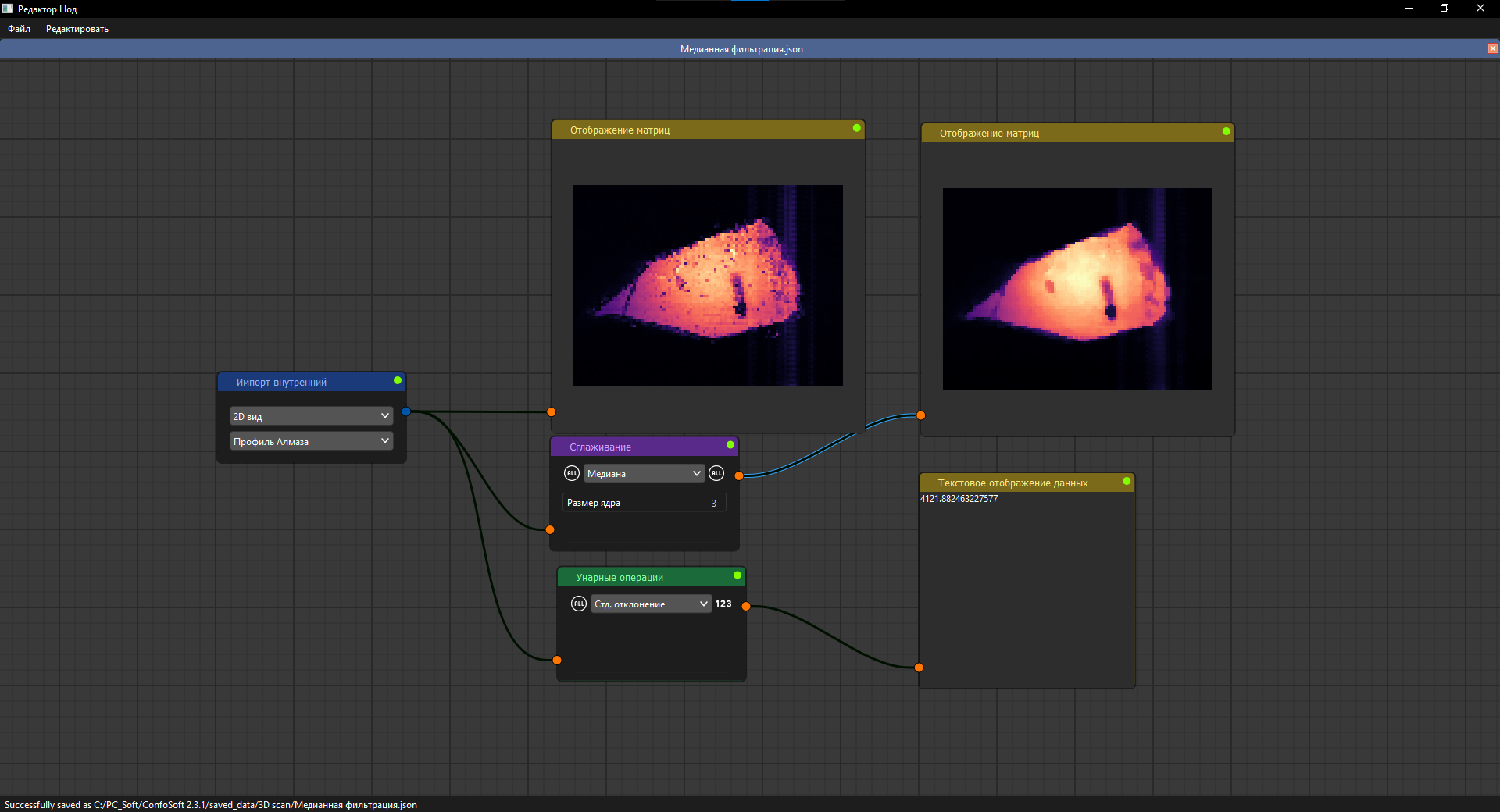Click the value 4121.882463227577
The width and height of the screenshot is (1500, 812).
point(959,499)
